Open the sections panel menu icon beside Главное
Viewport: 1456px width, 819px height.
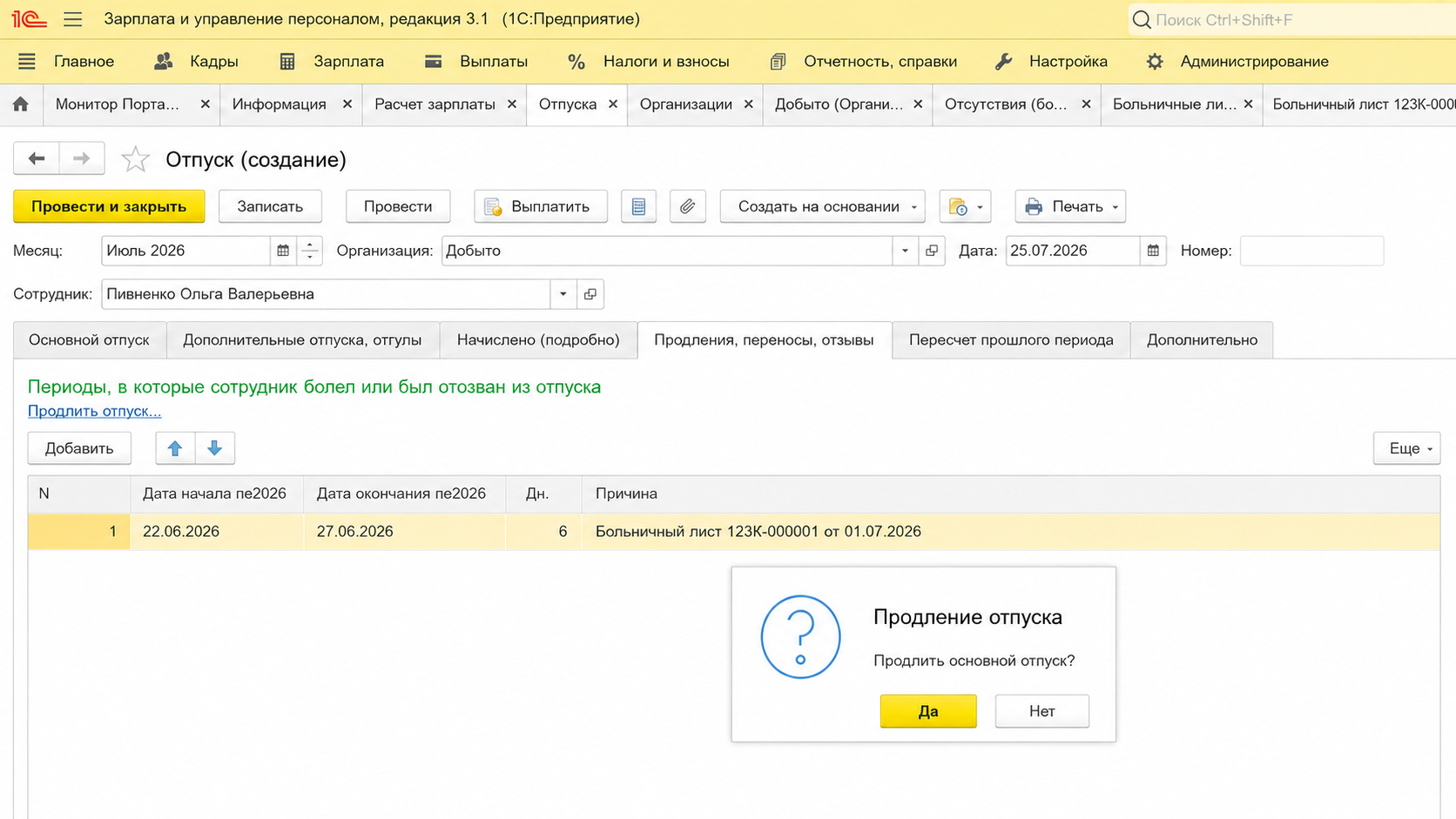point(27,62)
